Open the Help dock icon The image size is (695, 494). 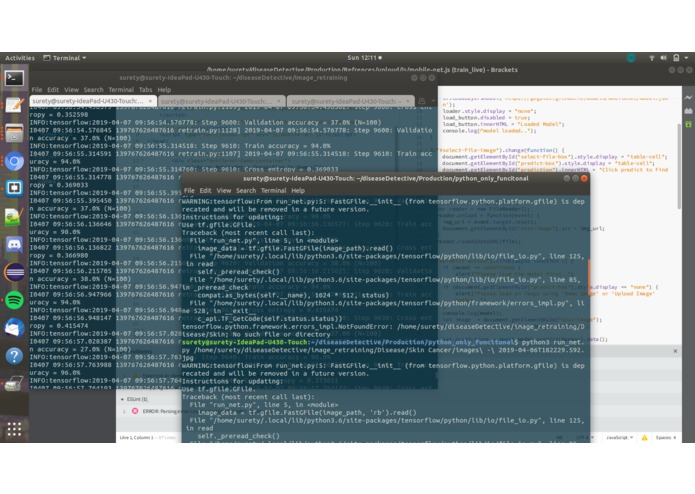(x=14, y=356)
